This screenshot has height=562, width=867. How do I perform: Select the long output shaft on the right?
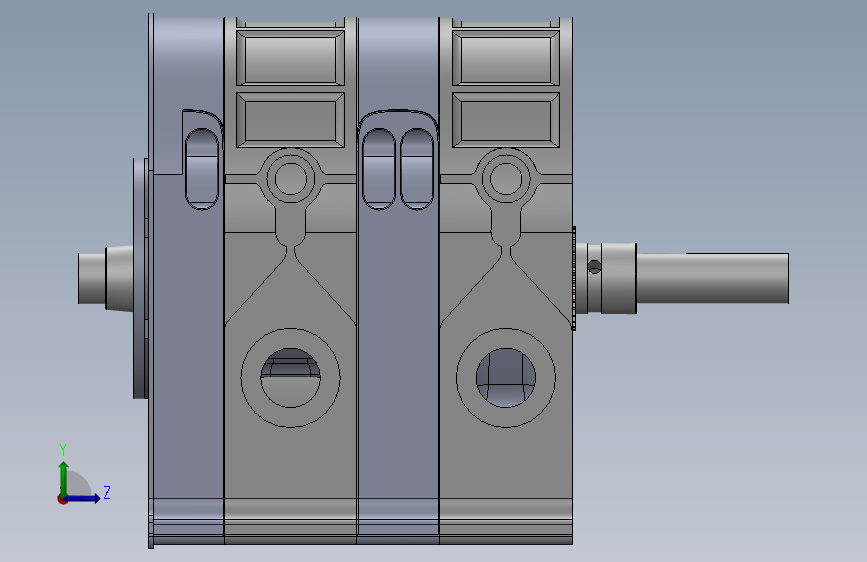click(712, 278)
